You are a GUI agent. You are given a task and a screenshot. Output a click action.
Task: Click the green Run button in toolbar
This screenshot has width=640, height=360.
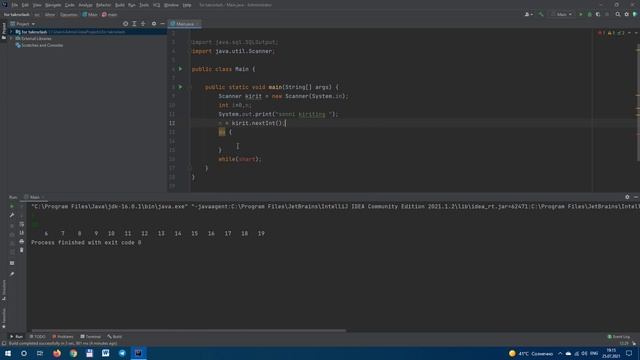point(581,14)
